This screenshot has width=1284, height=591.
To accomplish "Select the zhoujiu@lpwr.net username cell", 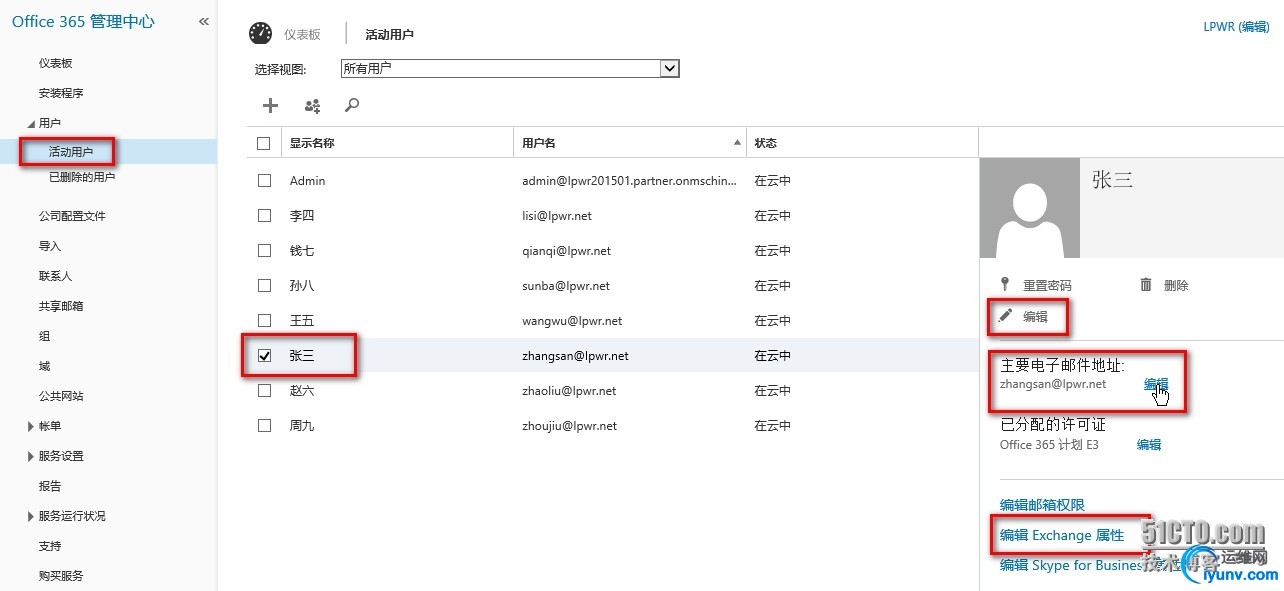I will [569, 426].
